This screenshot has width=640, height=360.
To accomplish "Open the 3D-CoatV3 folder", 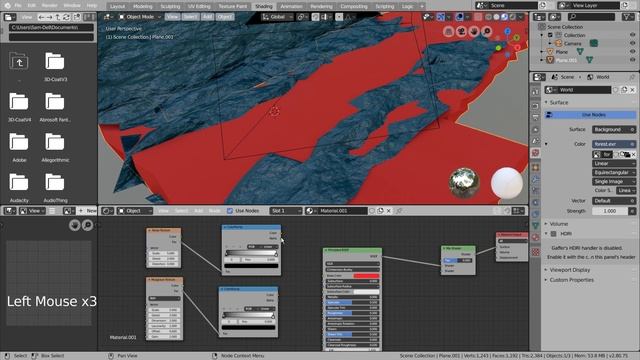I will point(55,67).
